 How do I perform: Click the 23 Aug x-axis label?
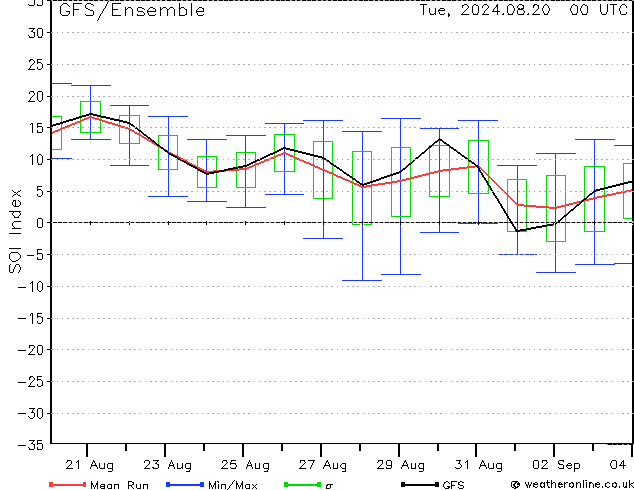point(167,465)
